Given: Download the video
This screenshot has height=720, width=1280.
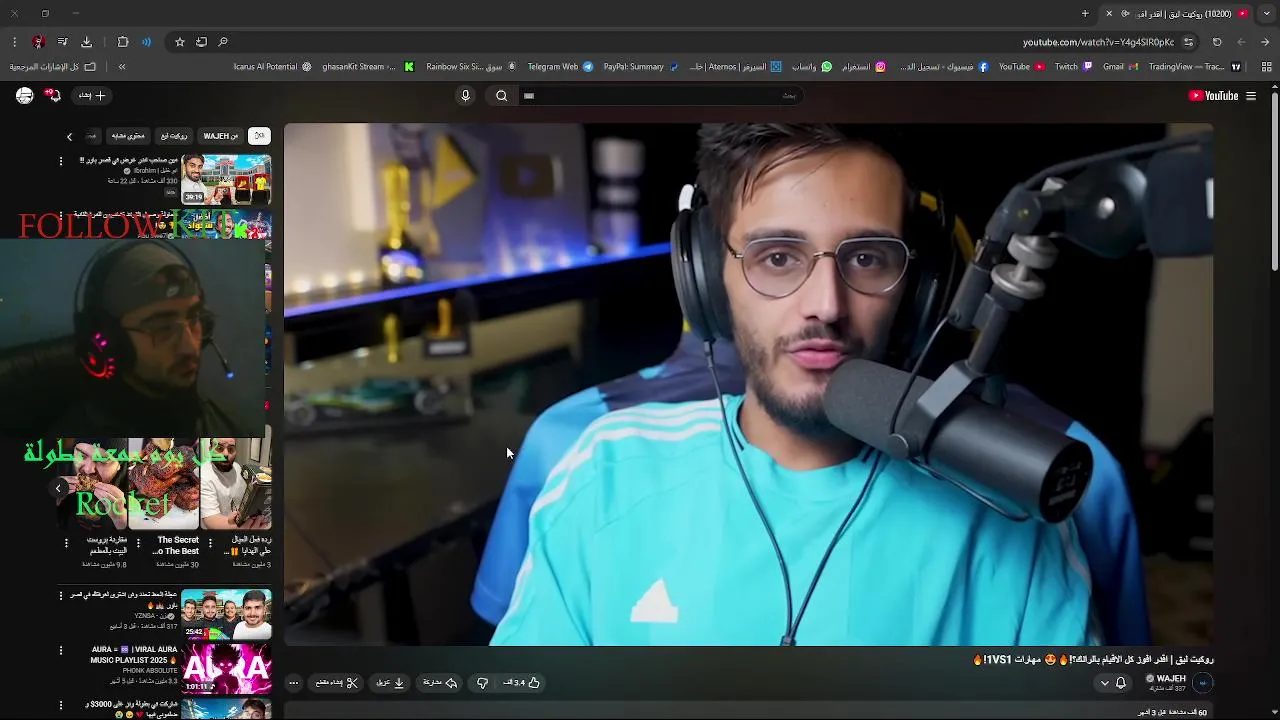Looking at the screenshot, I should pos(390,683).
